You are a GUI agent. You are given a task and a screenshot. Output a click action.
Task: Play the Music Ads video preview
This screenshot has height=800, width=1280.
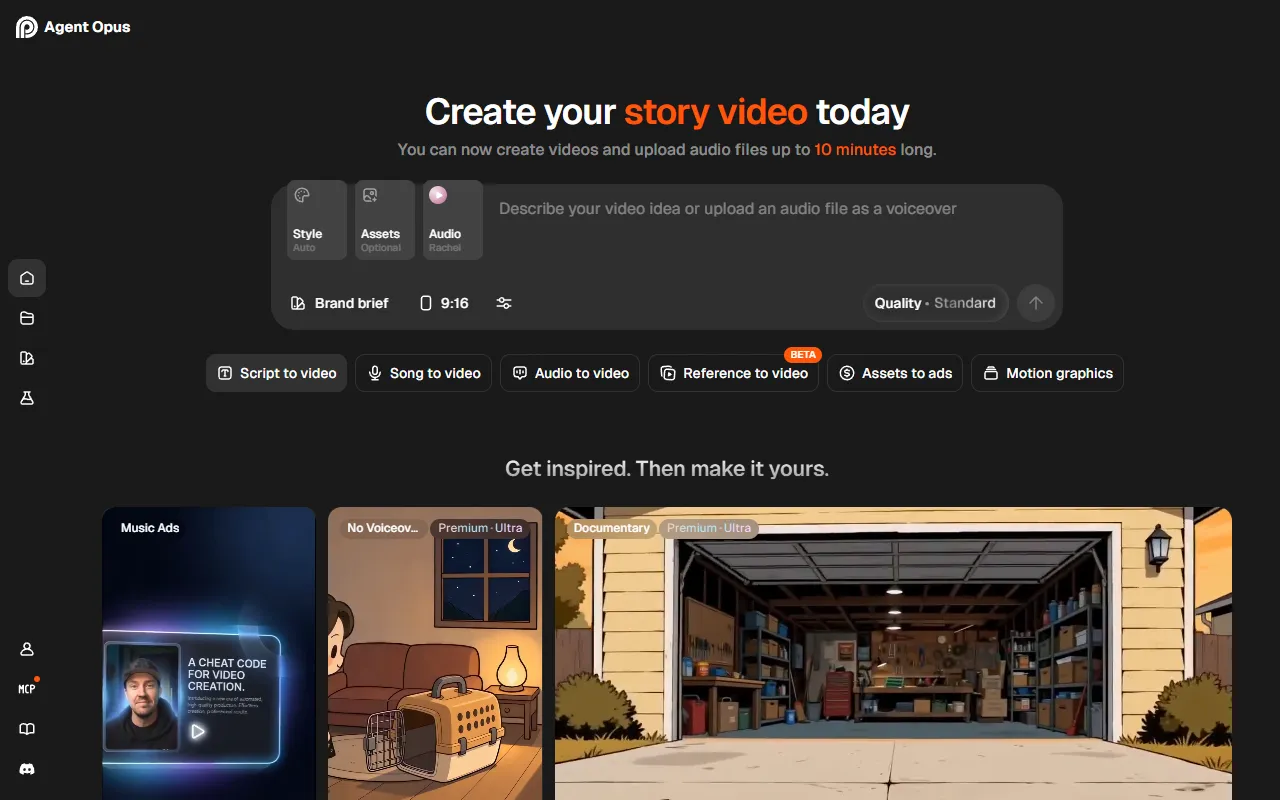pyautogui.click(x=198, y=732)
